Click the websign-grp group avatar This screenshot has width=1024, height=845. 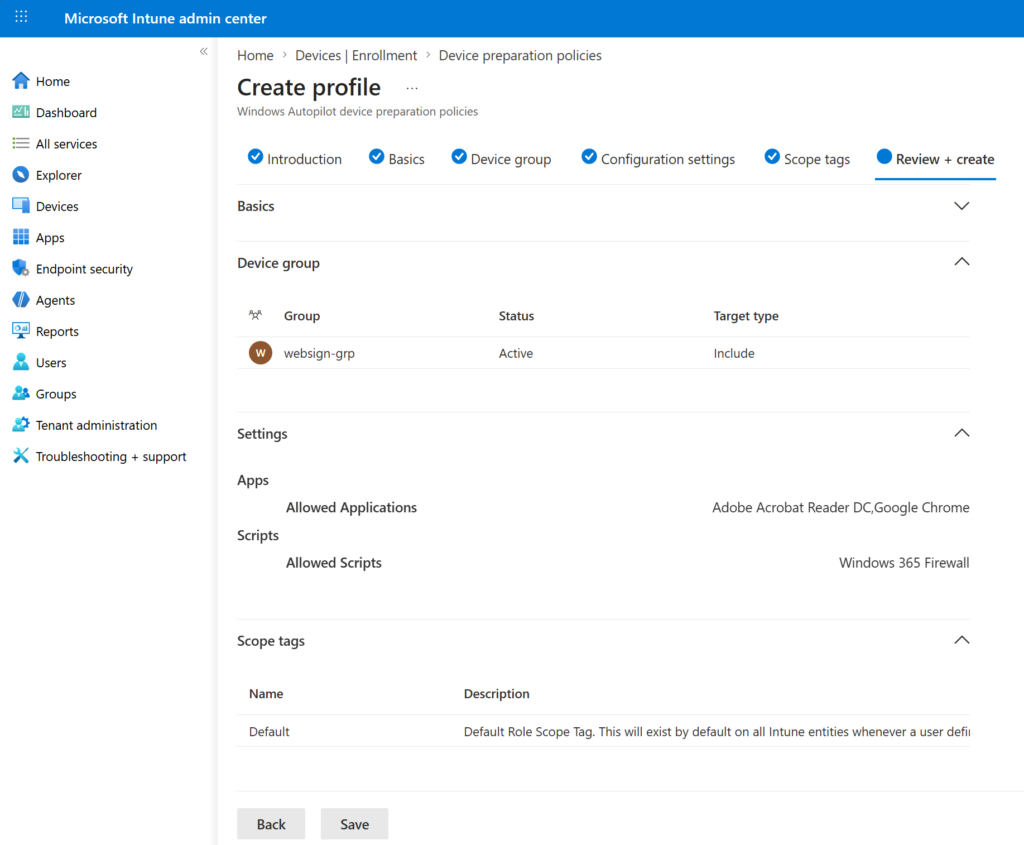[260, 353]
